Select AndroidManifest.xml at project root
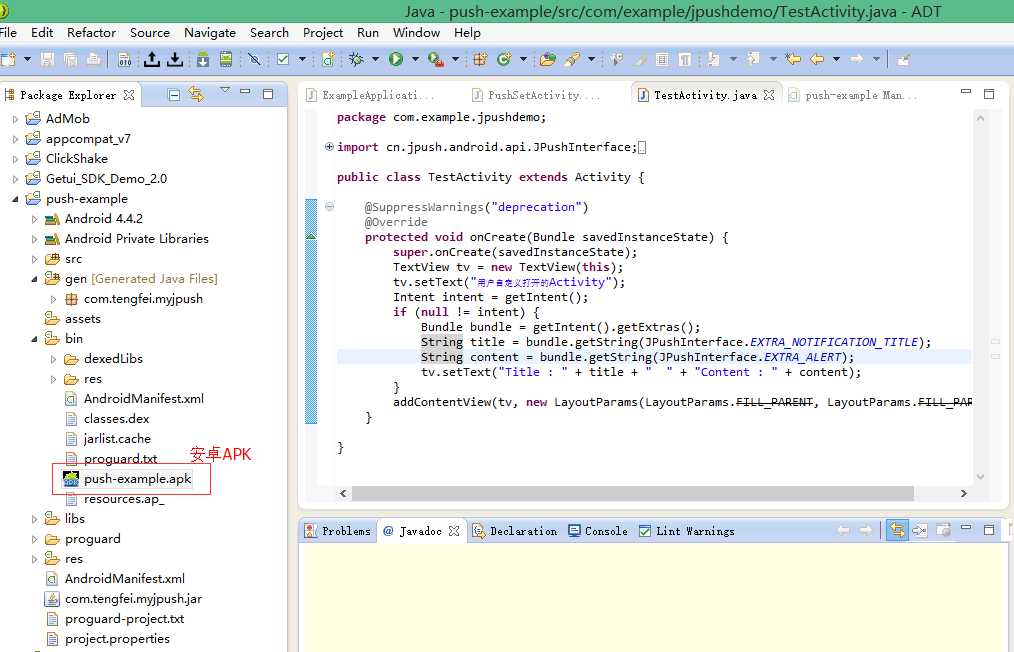 tap(124, 579)
